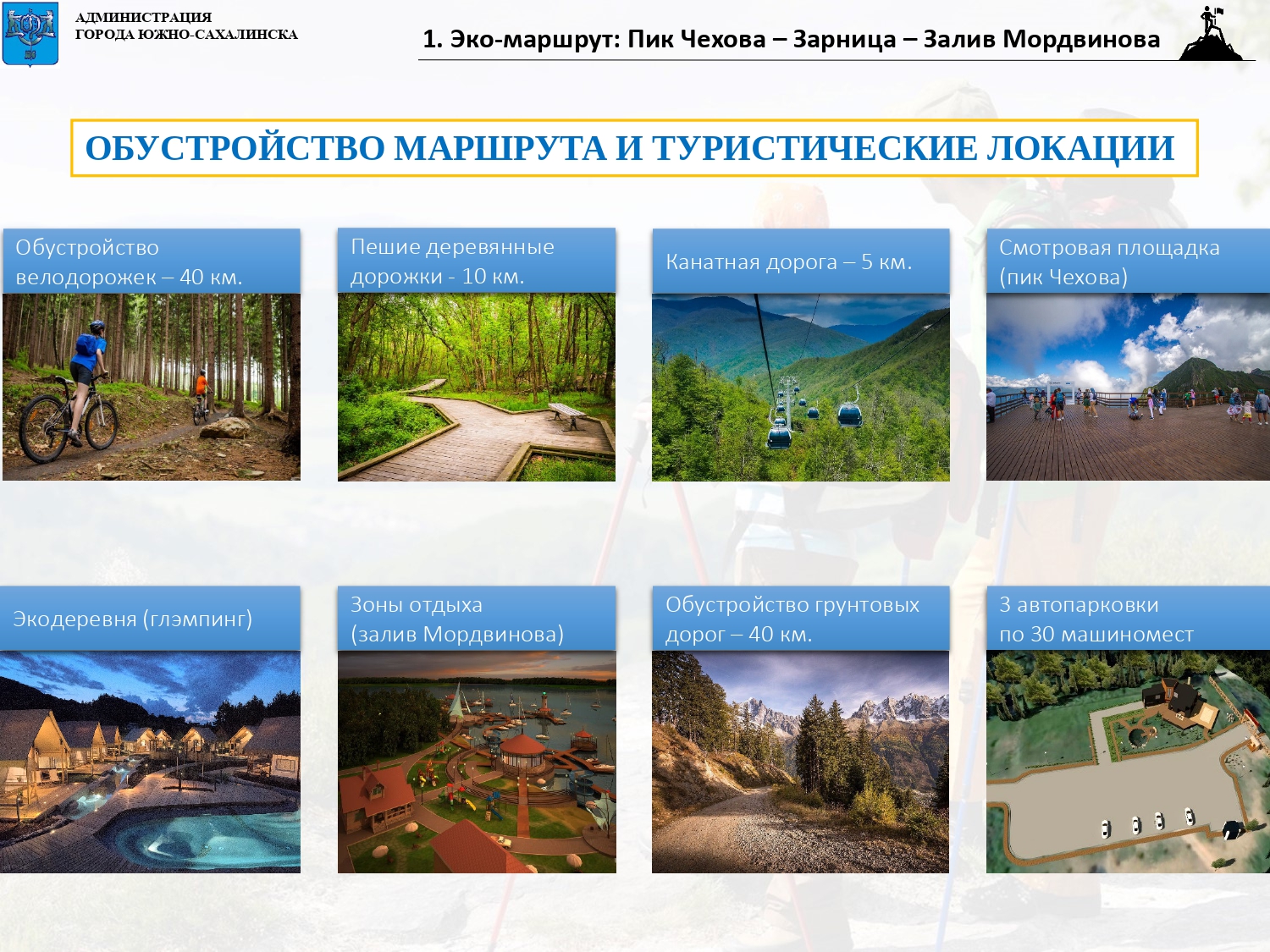Click 'АДМИНИСТРАЦИЯ ГОРОДА ЮЖНО-САХАЛИНСКА' text

tap(186, 25)
